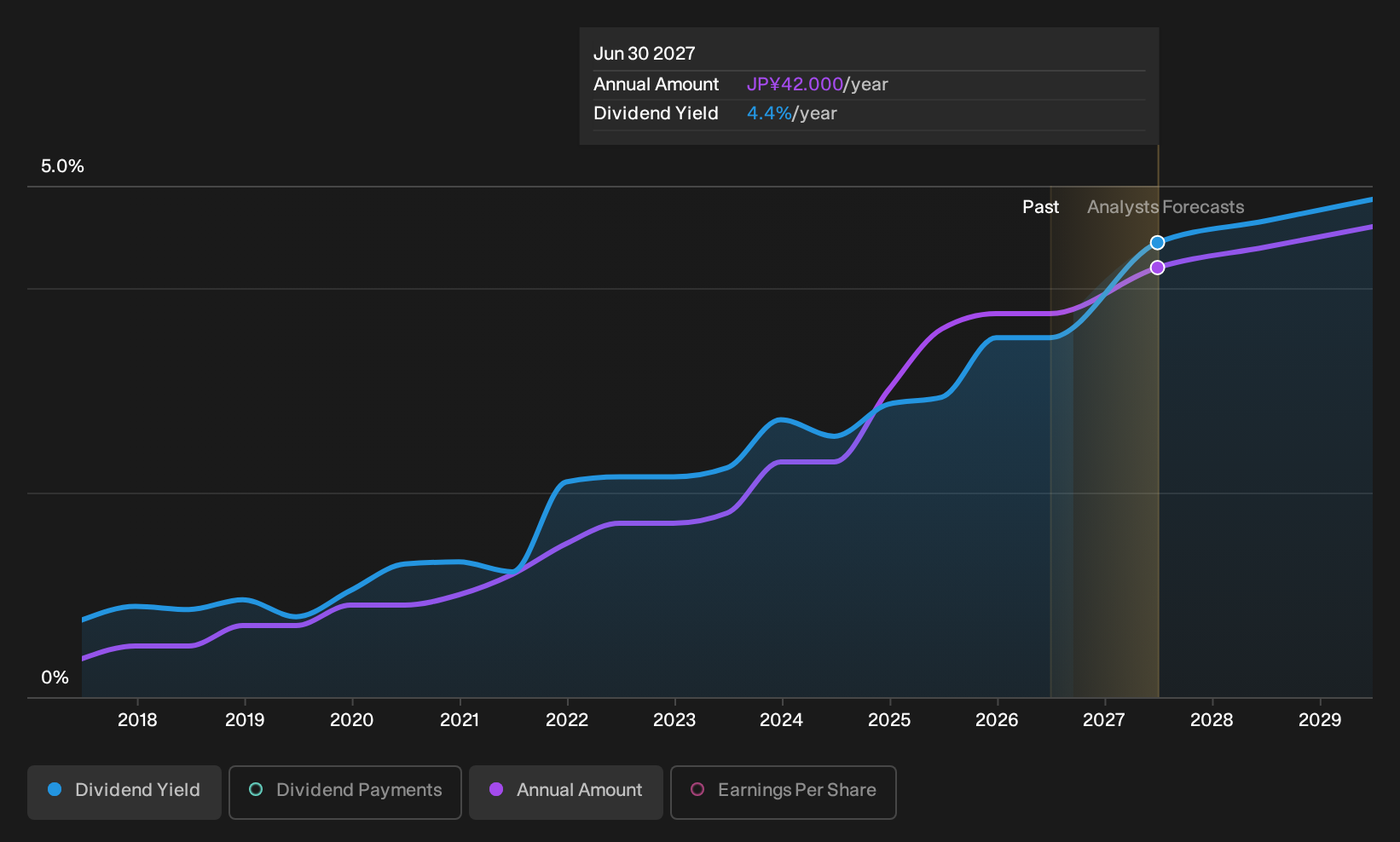Click the 0% y-axis label
1400x842 pixels.
[x=55, y=678]
